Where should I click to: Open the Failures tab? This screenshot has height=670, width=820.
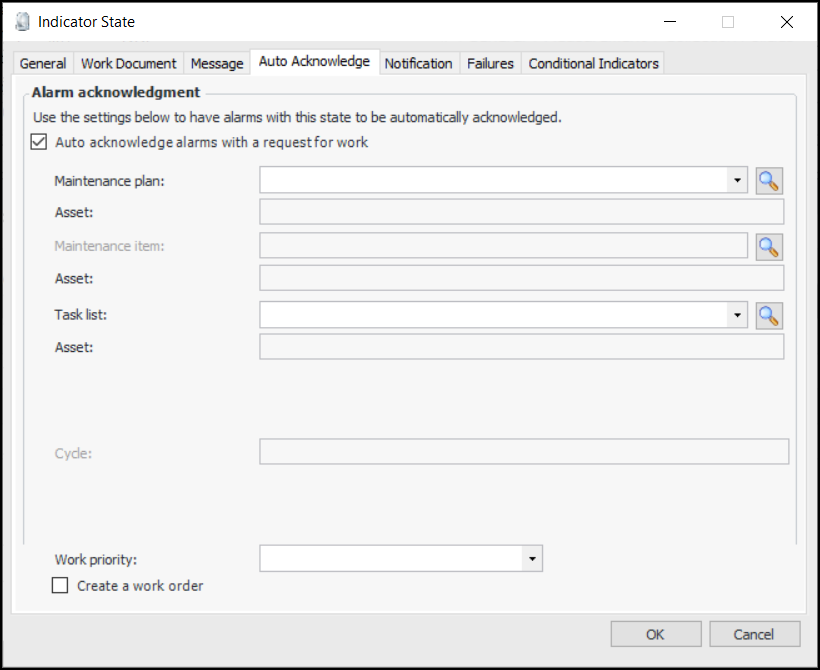tap(490, 63)
